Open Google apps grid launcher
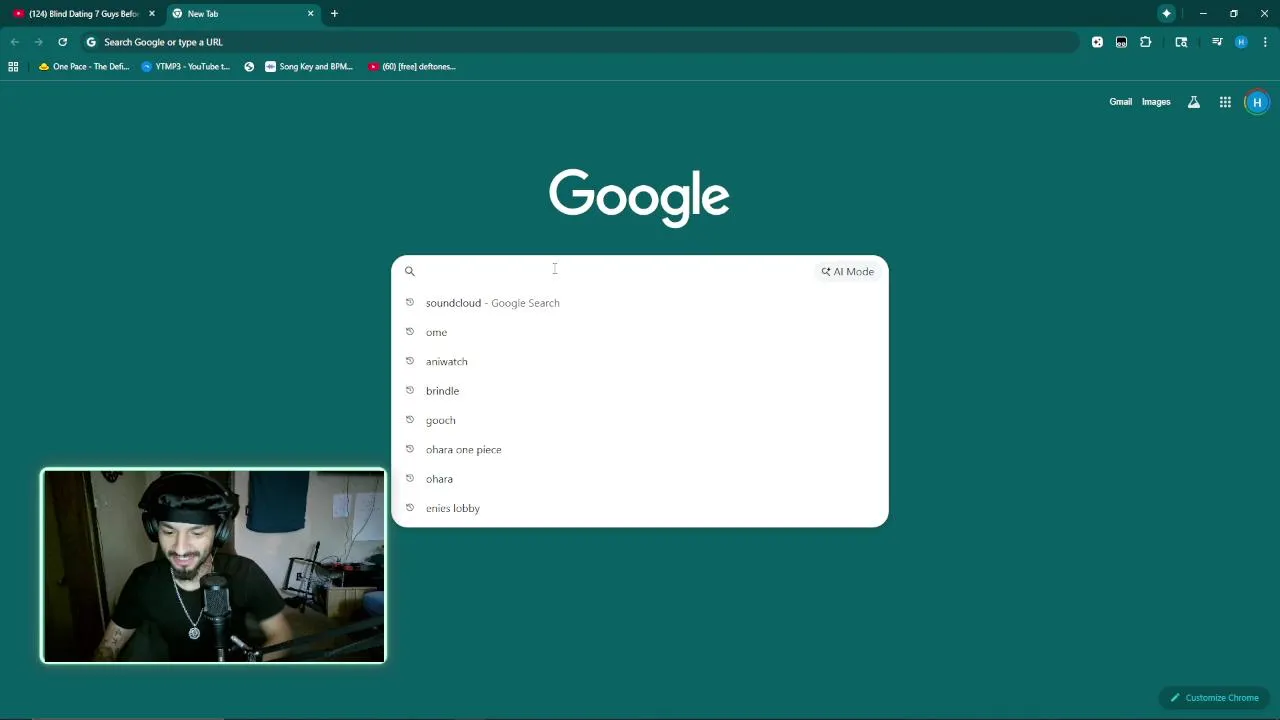 [x=1225, y=102]
